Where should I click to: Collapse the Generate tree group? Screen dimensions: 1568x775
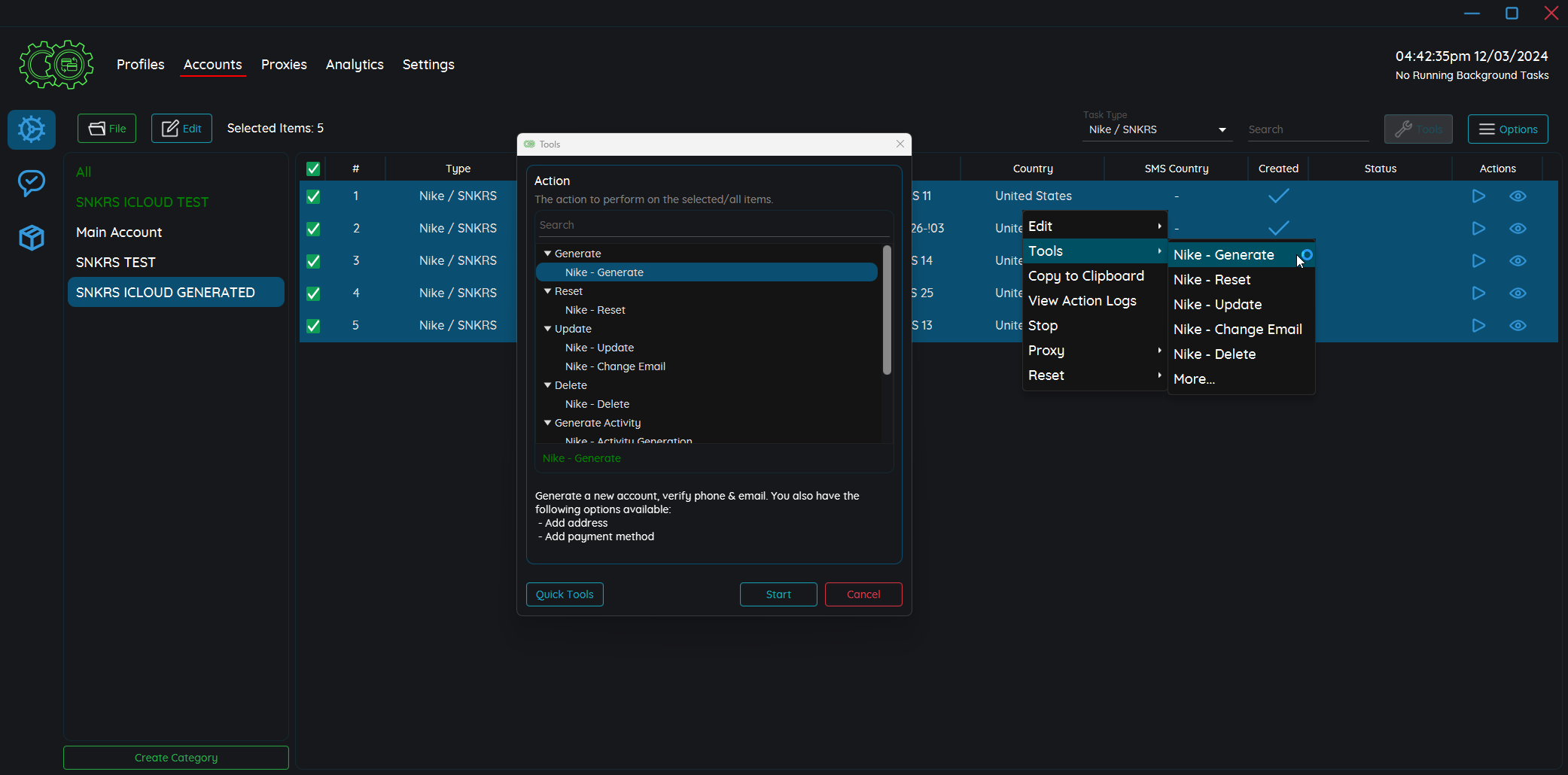click(548, 254)
